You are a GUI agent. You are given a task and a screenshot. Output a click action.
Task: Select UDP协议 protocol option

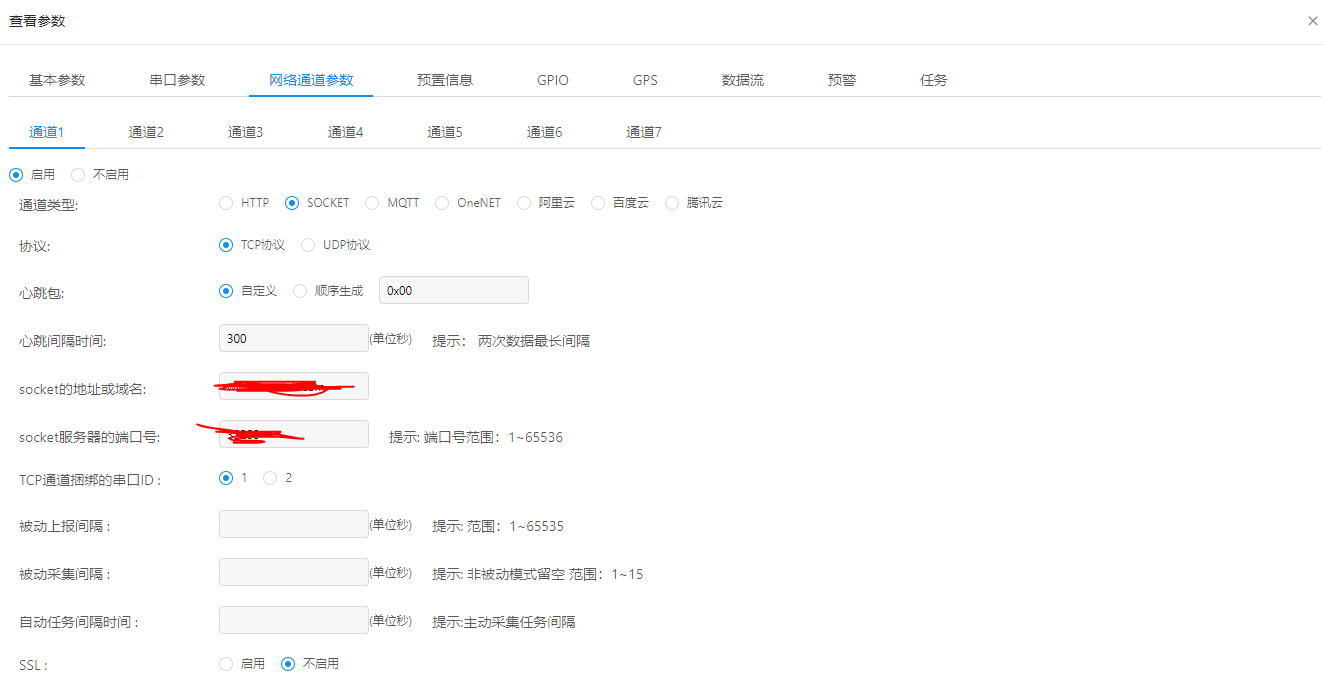[x=308, y=245]
